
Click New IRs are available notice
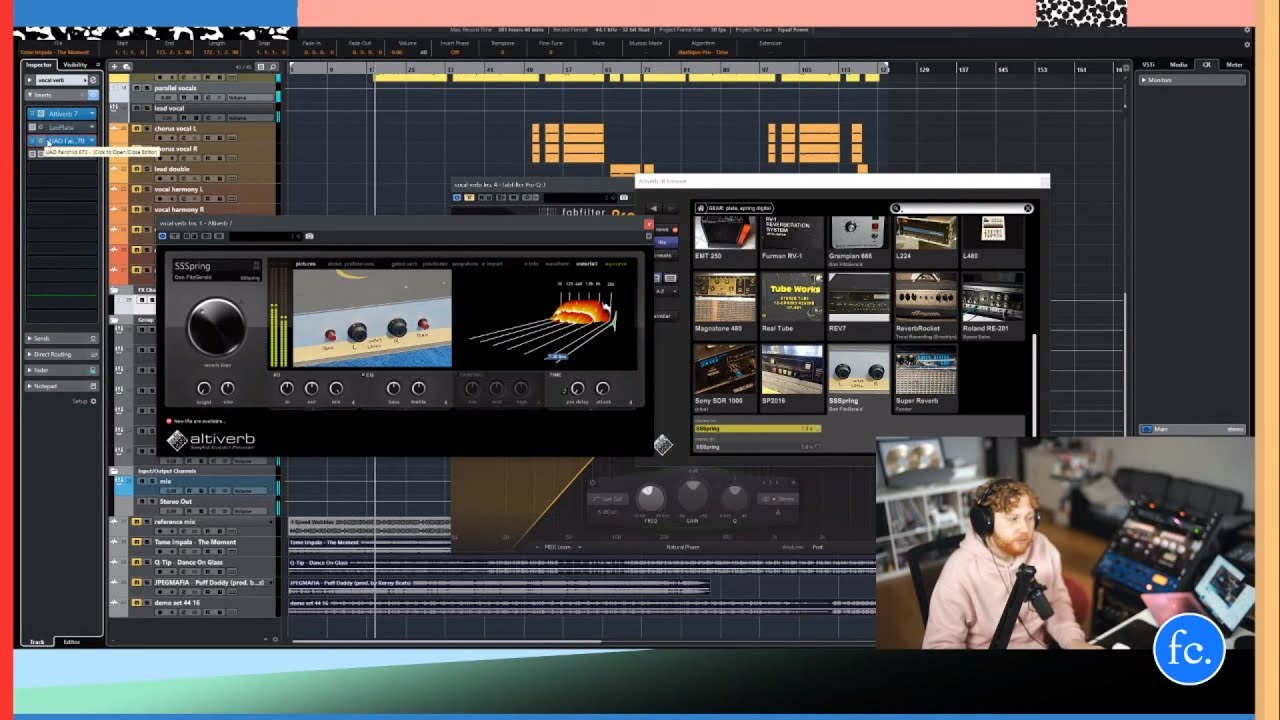[x=198, y=421]
